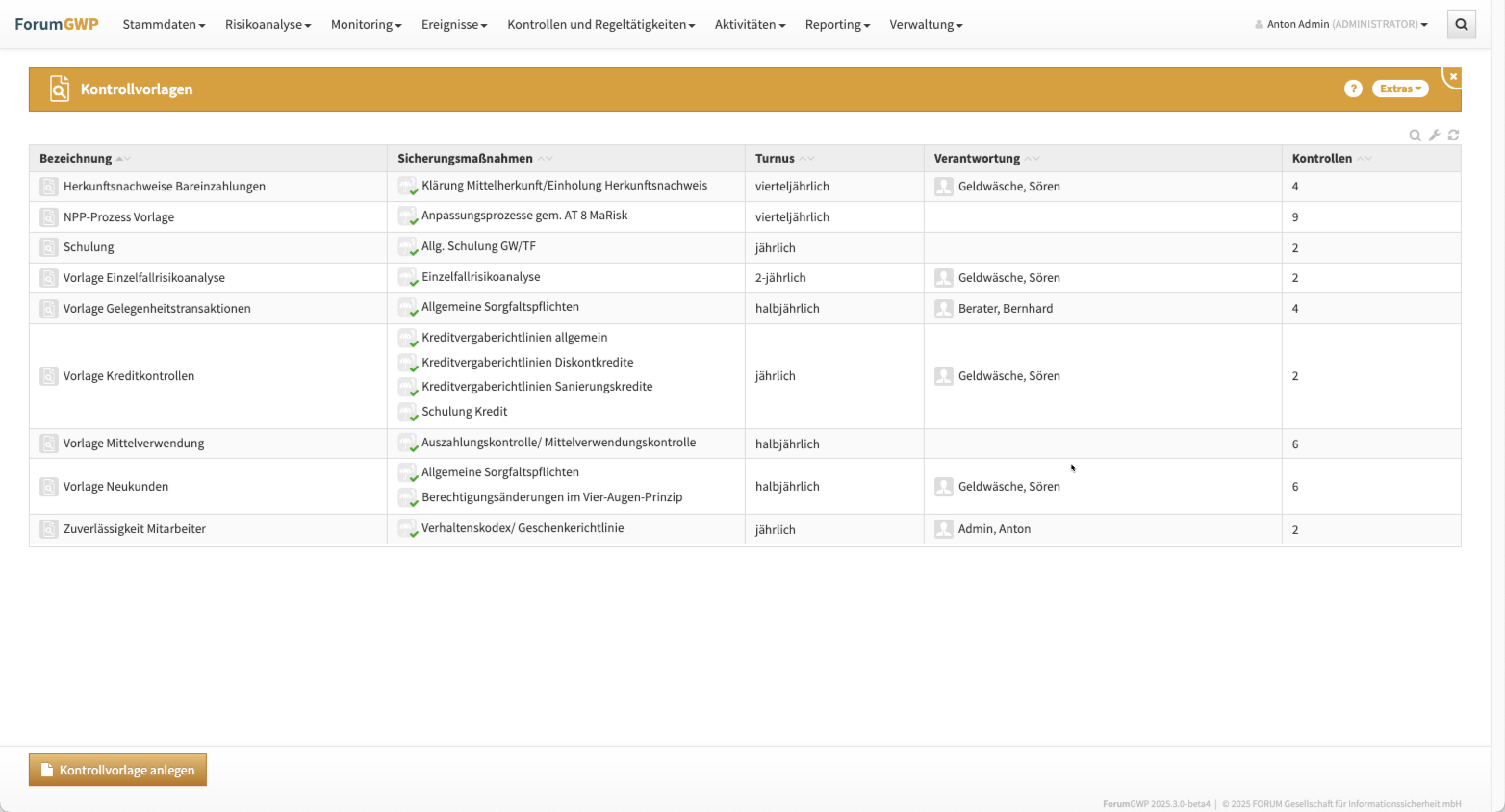Click the table search magnifier icon
Image resolution: width=1505 pixels, height=812 pixels.
point(1415,136)
